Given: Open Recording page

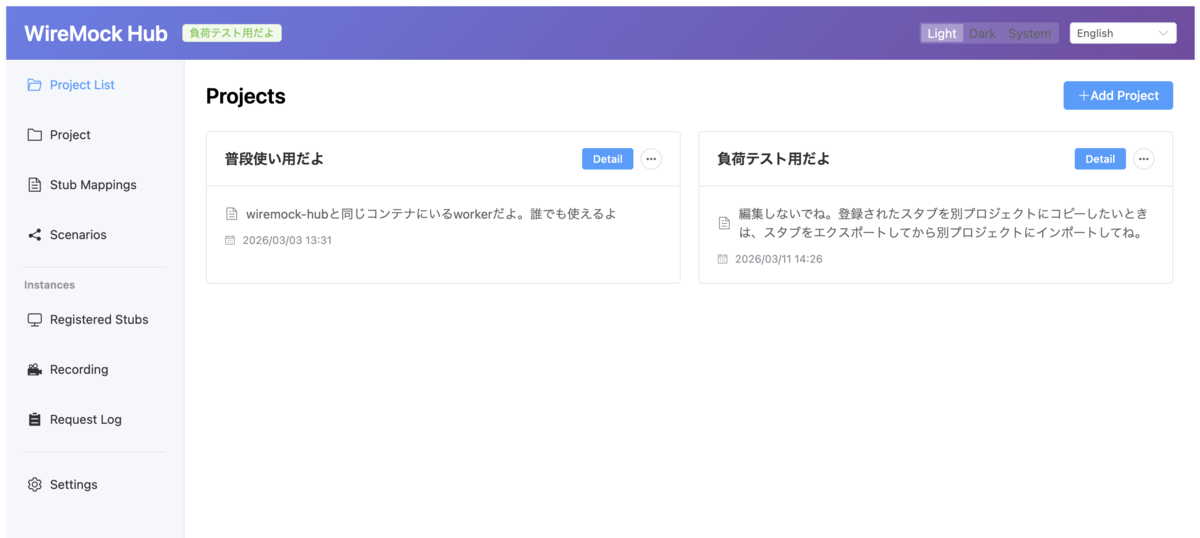Looking at the screenshot, I should pyautogui.click(x=95, y=370).
